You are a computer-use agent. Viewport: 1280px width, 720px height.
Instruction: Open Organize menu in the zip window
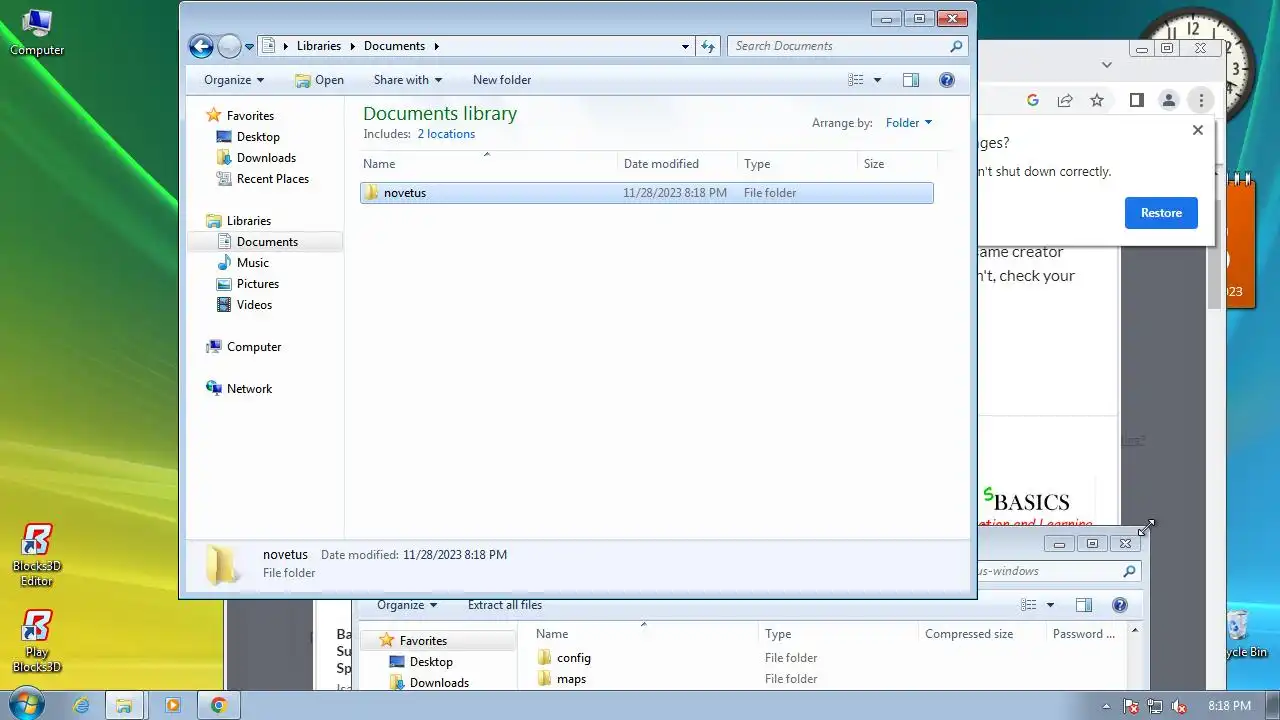pyautogui.click(x=407, y=605)
